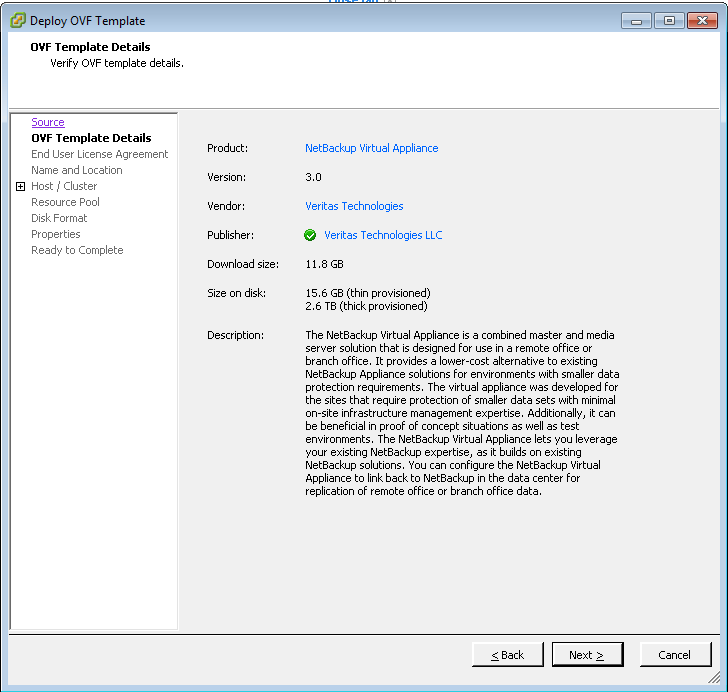The width and height of the screenshot is (728, 692).
Task: Select OVF Template Details step
Action: pos(91,138)
